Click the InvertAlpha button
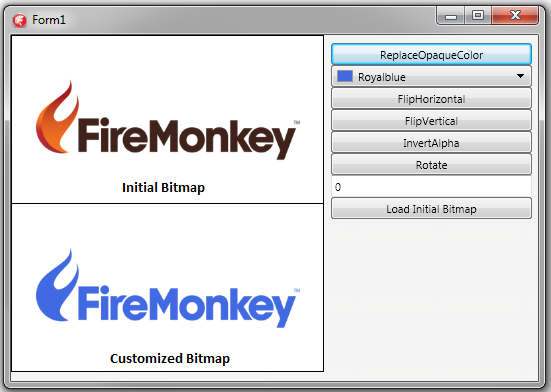The height and width of the screenshot is (392, 551). pyautogui.click(x=431, y=143)
